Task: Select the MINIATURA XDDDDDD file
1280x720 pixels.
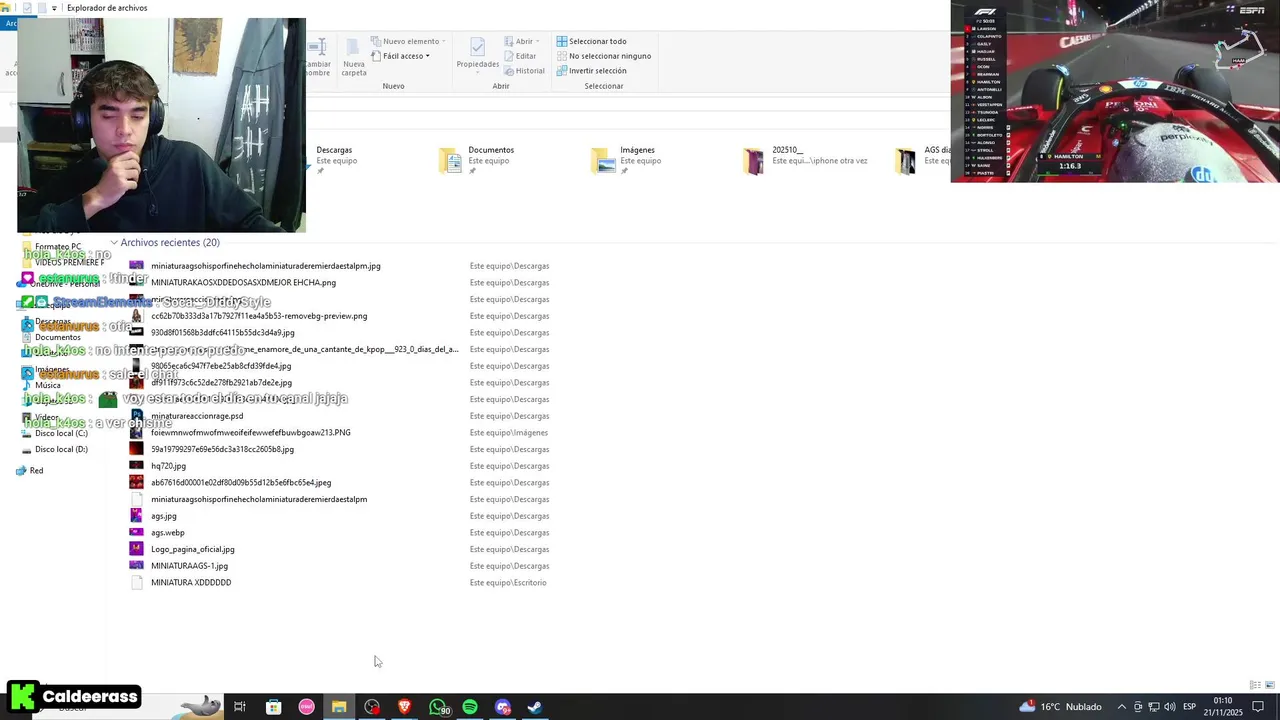Action: (x=191, y=583)
